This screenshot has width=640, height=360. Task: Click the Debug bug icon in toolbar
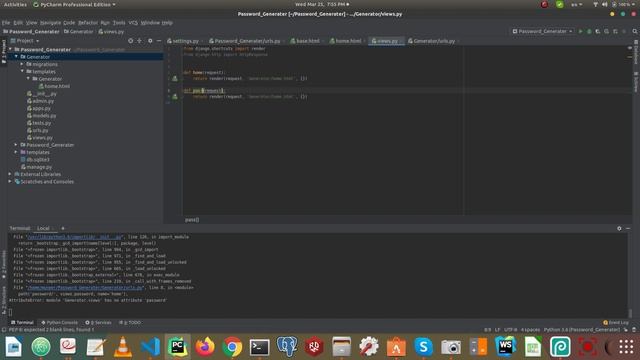589,31
